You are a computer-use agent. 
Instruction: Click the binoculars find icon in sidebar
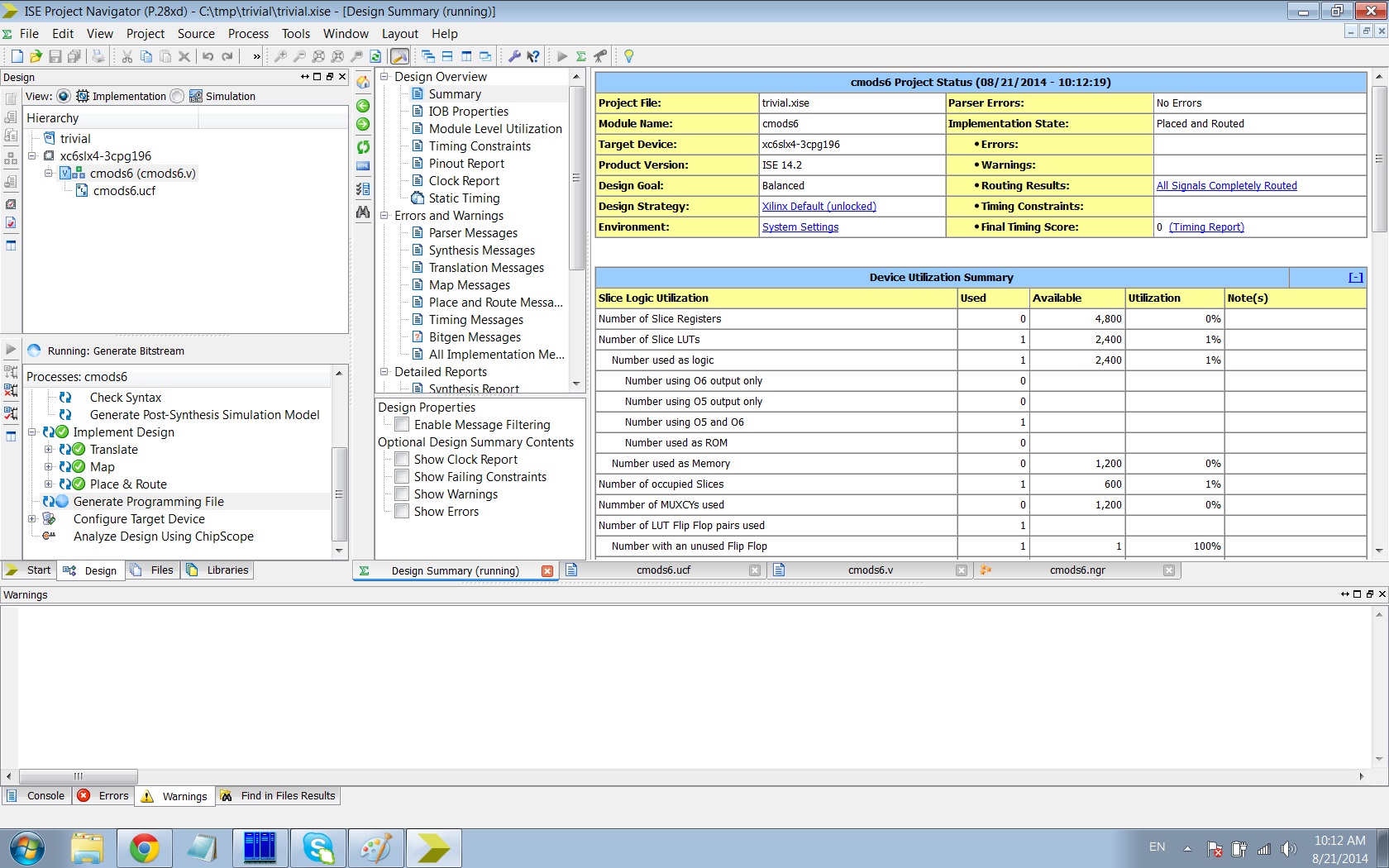click(x=363, y=212)
